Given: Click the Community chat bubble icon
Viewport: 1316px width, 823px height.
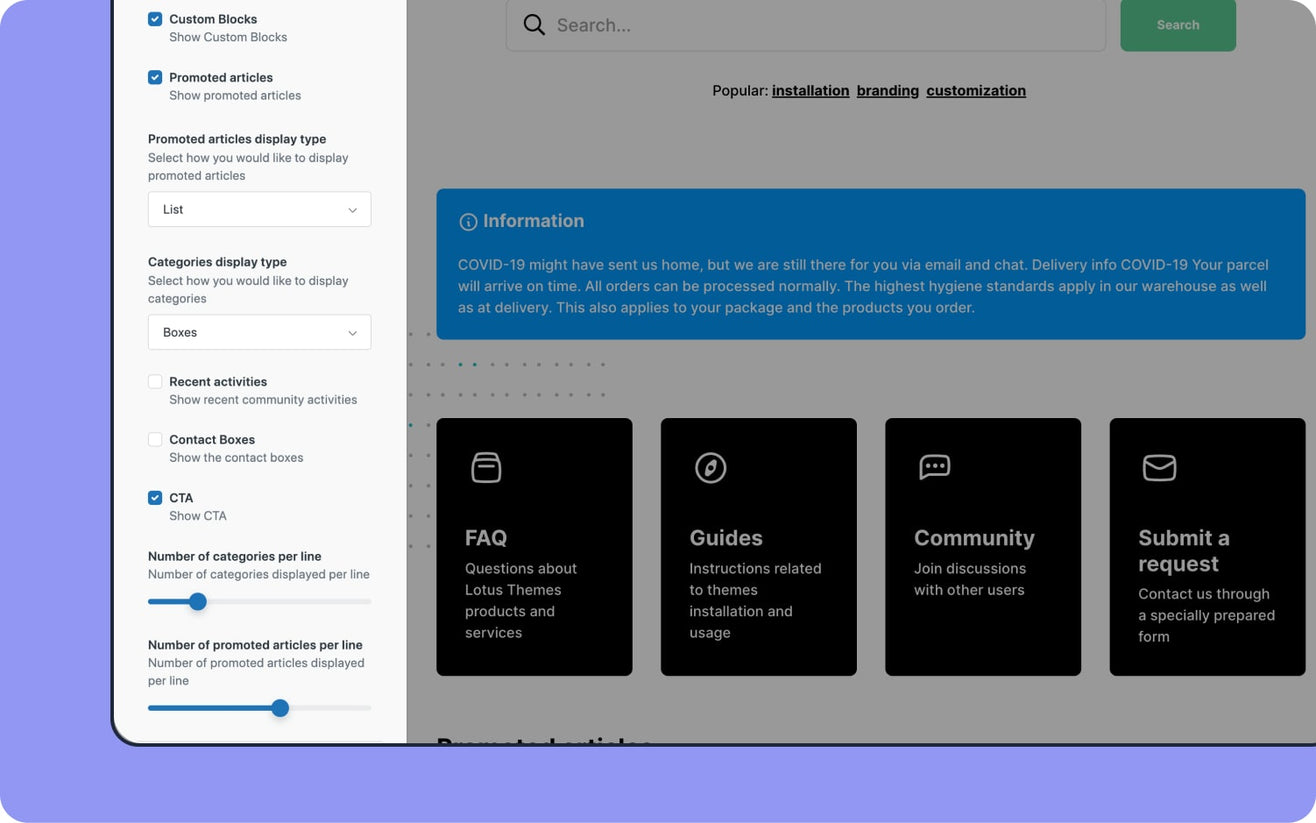Looking at the screenshot, I should pos(935,467).
